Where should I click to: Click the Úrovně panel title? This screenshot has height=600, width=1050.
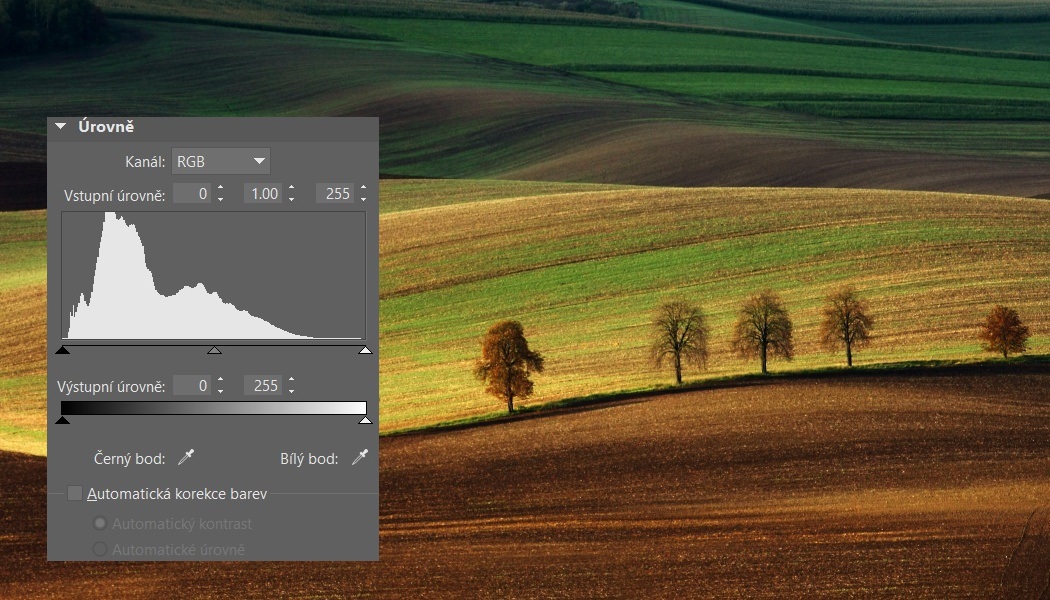106,126
